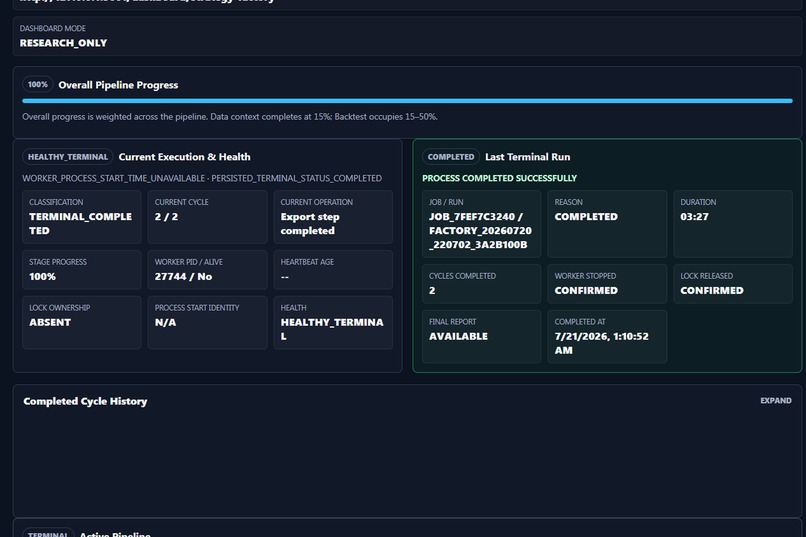Click the Last Terminal Run heading
Image resolution: width=806 pixels, height=537 pixels.
point(527,157)
